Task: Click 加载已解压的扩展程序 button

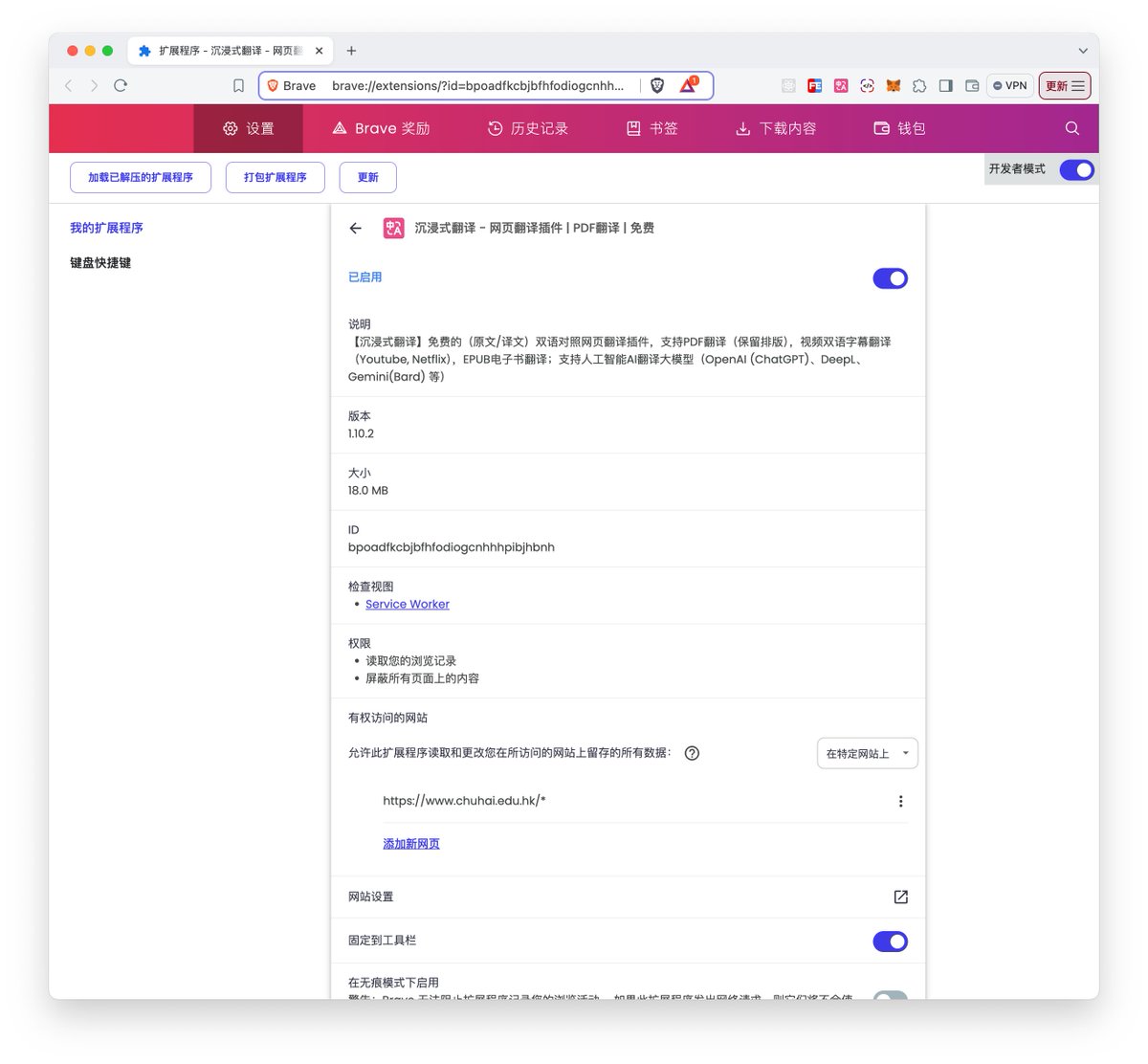Action: 141,177
